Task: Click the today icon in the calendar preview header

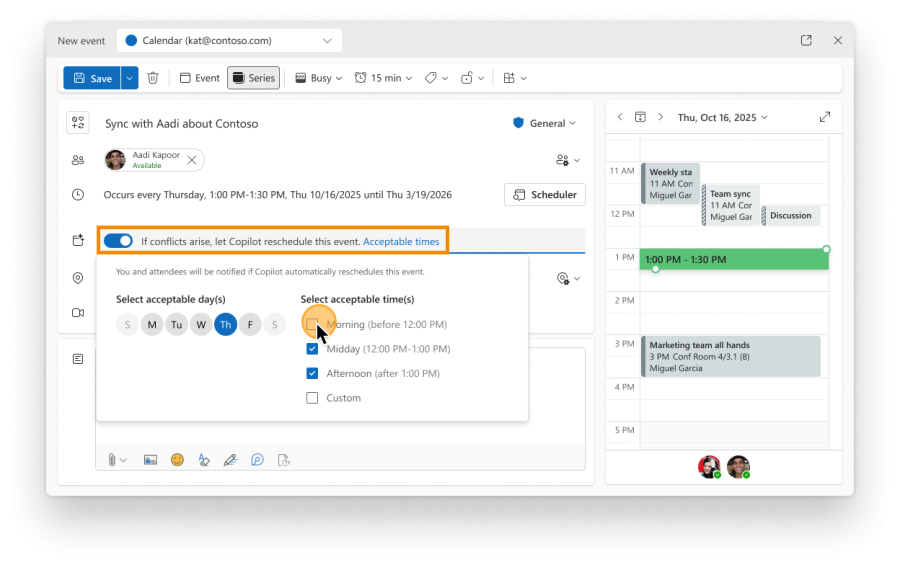Action: pyautogui.click(x=640, y=117)
